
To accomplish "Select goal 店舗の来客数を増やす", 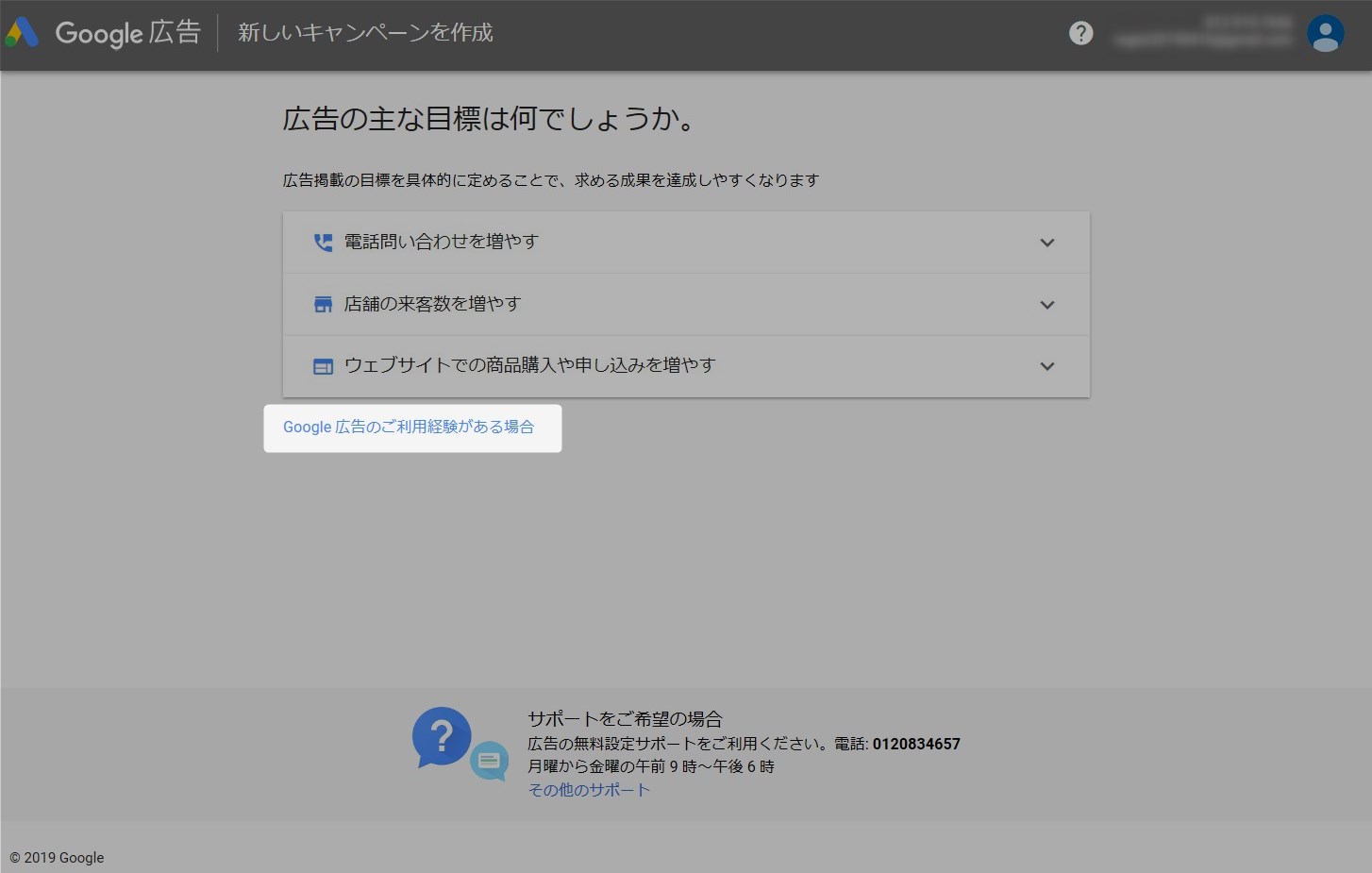I will [x=686, y=305].
